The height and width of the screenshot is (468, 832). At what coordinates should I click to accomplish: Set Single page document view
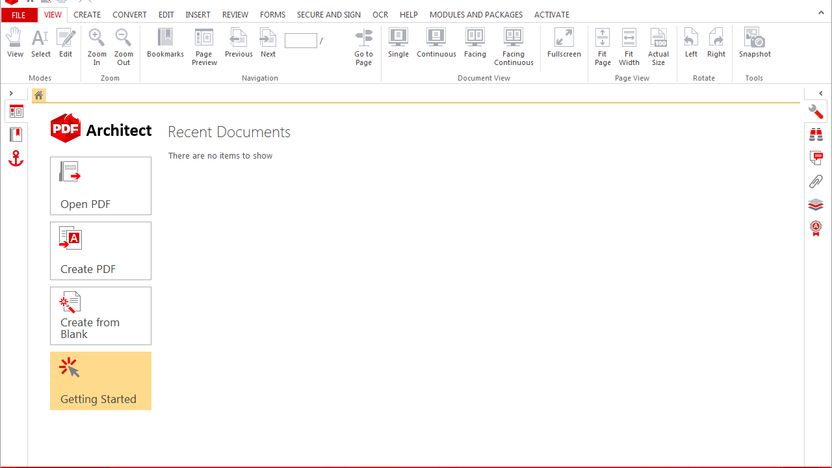(x=398, y=43)
